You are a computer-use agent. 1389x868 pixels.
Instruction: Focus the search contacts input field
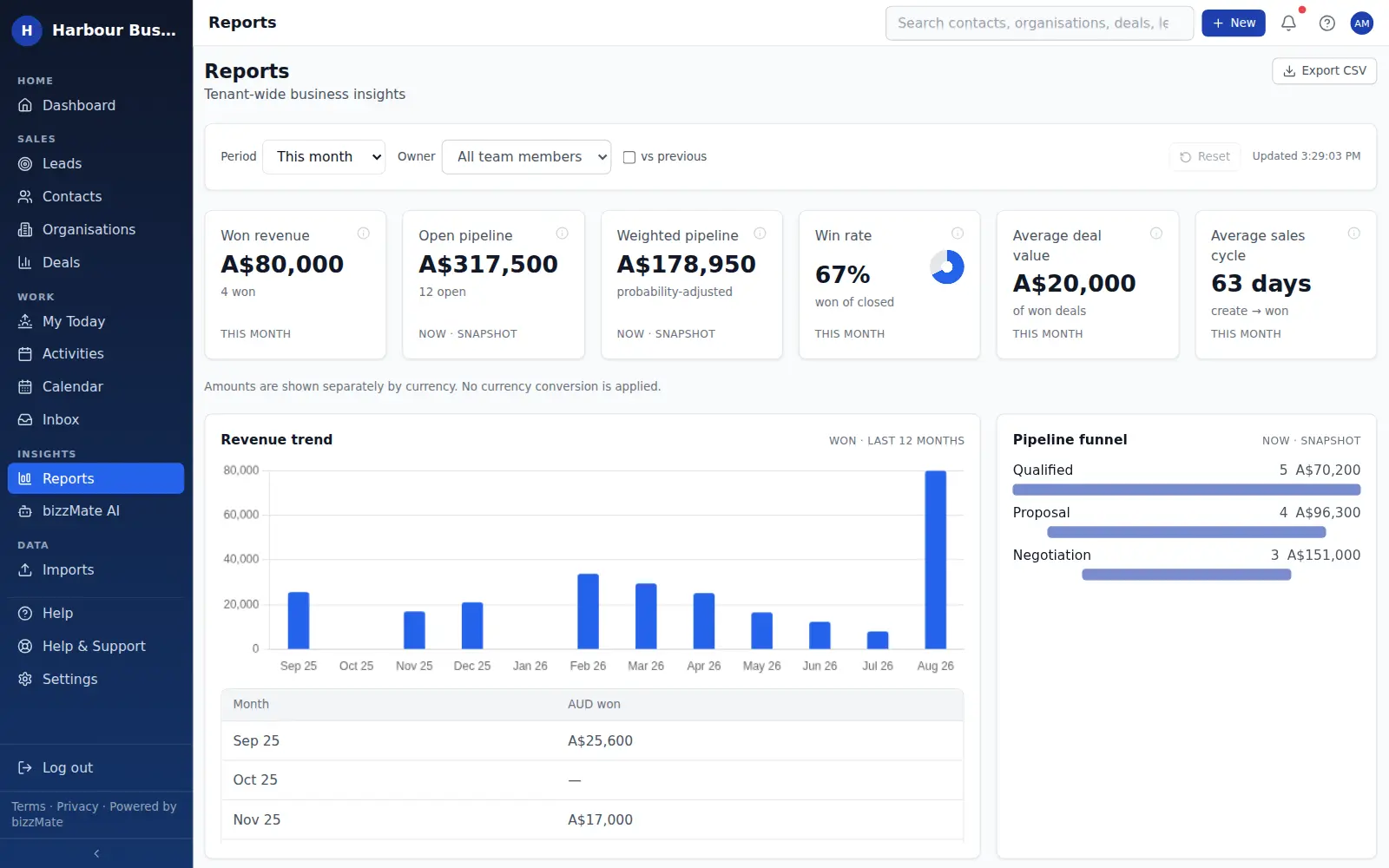(x=1039, y=23)
